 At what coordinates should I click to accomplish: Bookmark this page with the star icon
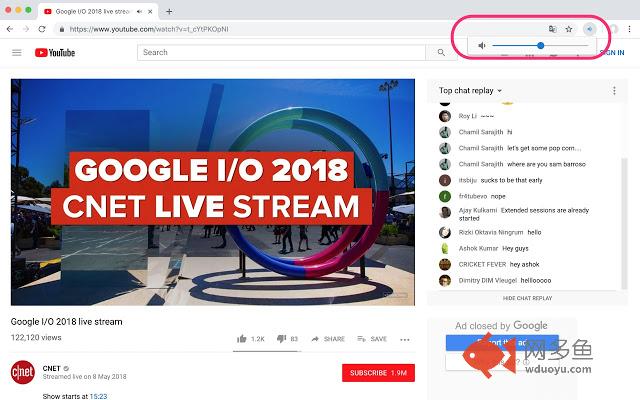click(569, 29)
